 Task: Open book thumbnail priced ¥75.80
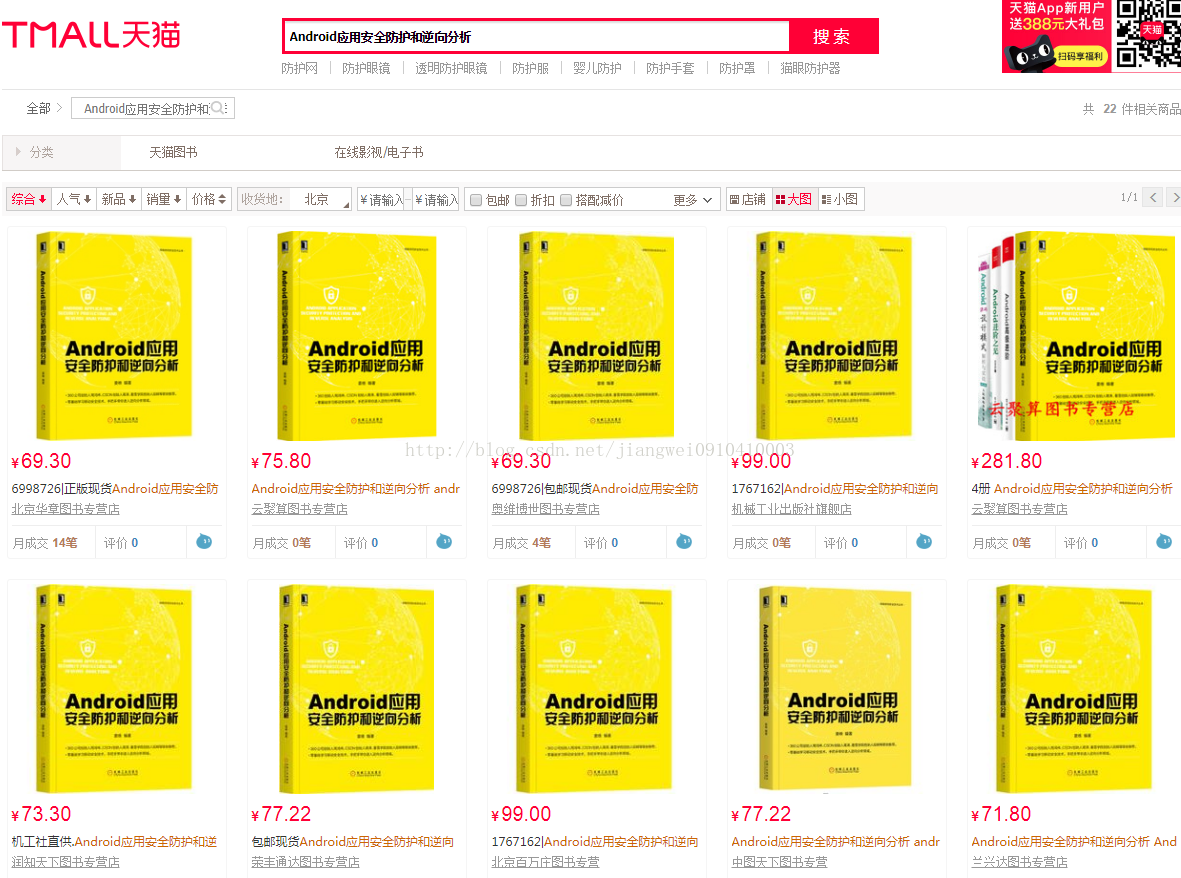[x=357, y=335]
